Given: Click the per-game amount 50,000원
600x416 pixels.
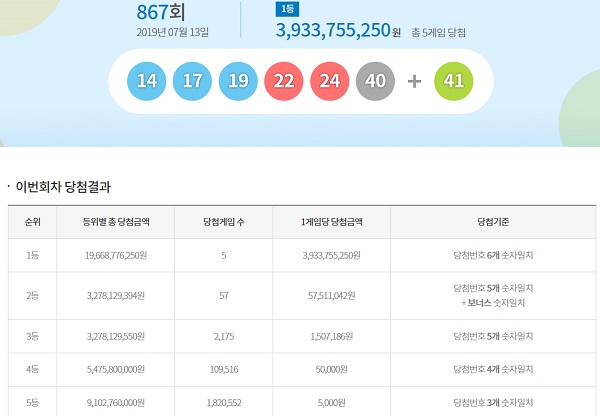Looking at the screenshot, I should click(332, 370).
